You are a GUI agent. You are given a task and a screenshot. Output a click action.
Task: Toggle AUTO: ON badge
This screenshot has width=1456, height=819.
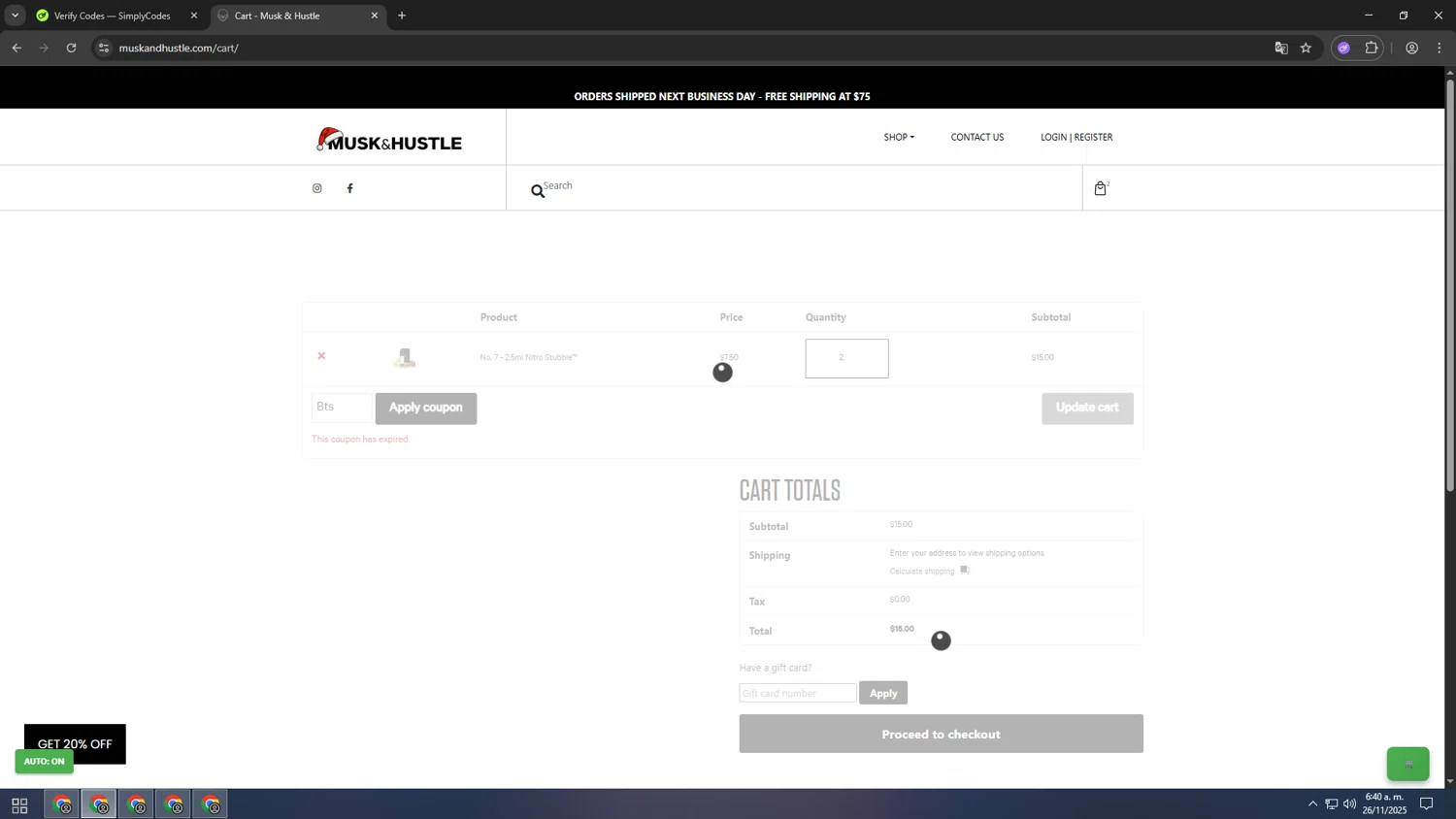pos(44,761)
